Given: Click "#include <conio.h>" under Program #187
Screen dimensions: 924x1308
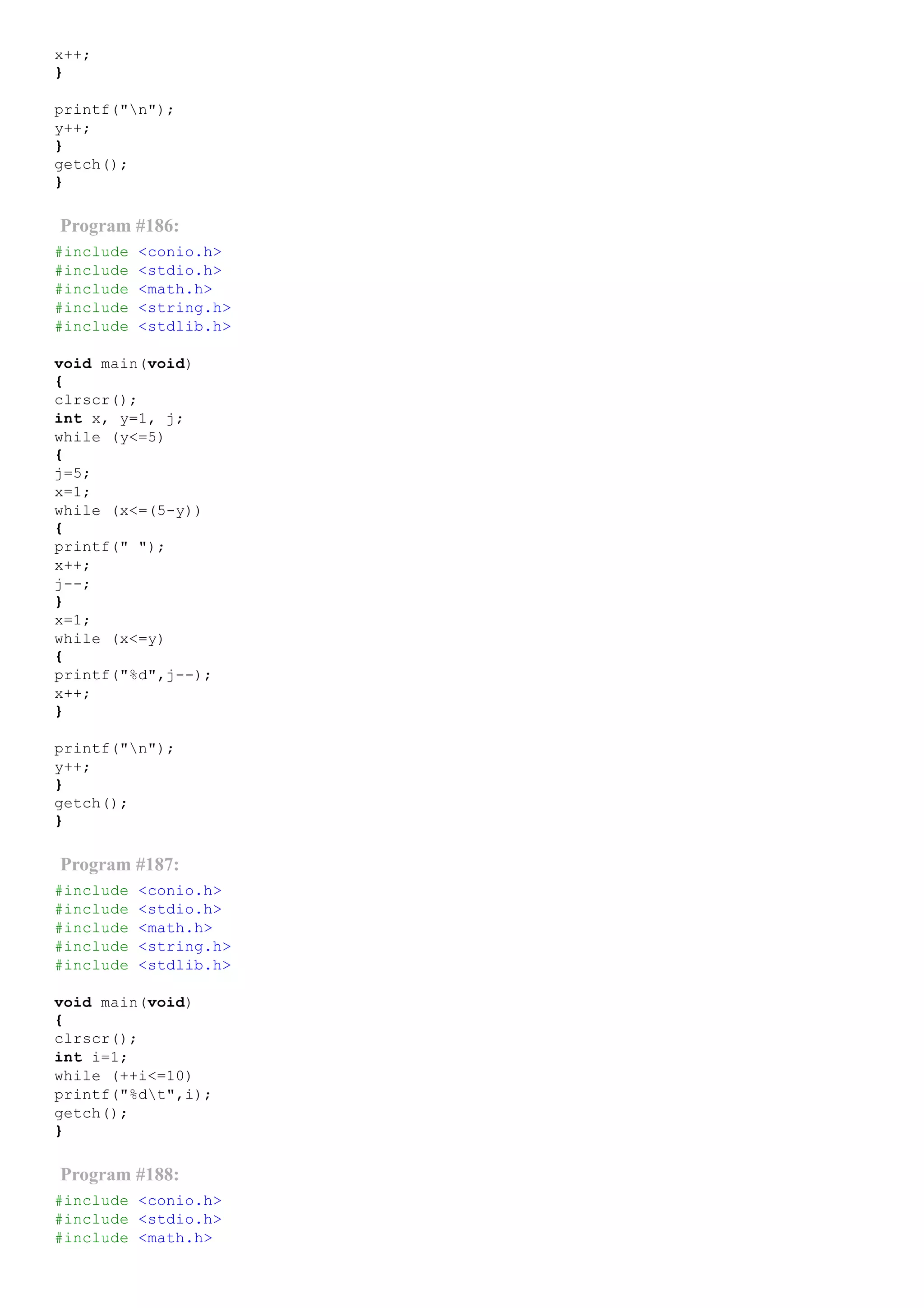Looking at the screenshot, I should point(139,891).
